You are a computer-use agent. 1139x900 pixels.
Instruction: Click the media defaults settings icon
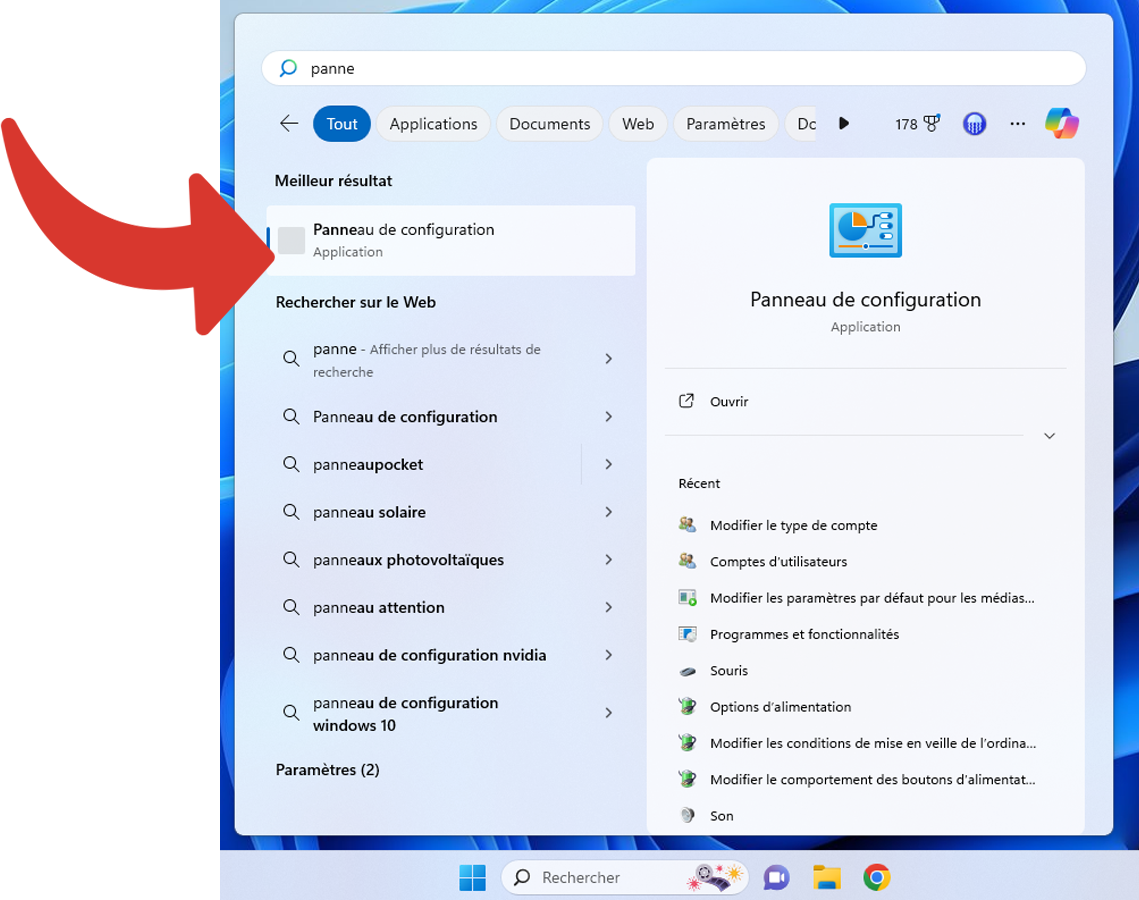coord(687,597)
